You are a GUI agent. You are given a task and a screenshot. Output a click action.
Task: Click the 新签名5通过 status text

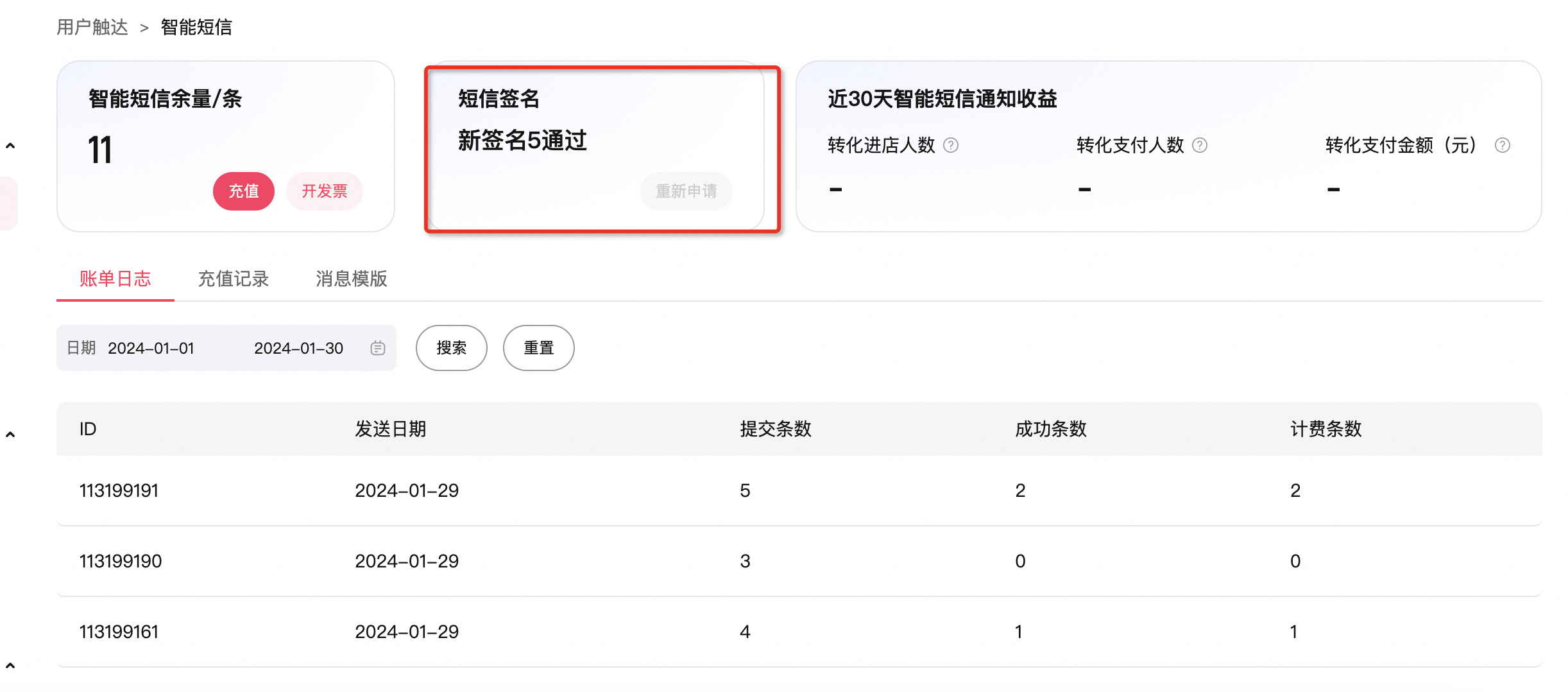pyautogui.click(x=523, y=141)
